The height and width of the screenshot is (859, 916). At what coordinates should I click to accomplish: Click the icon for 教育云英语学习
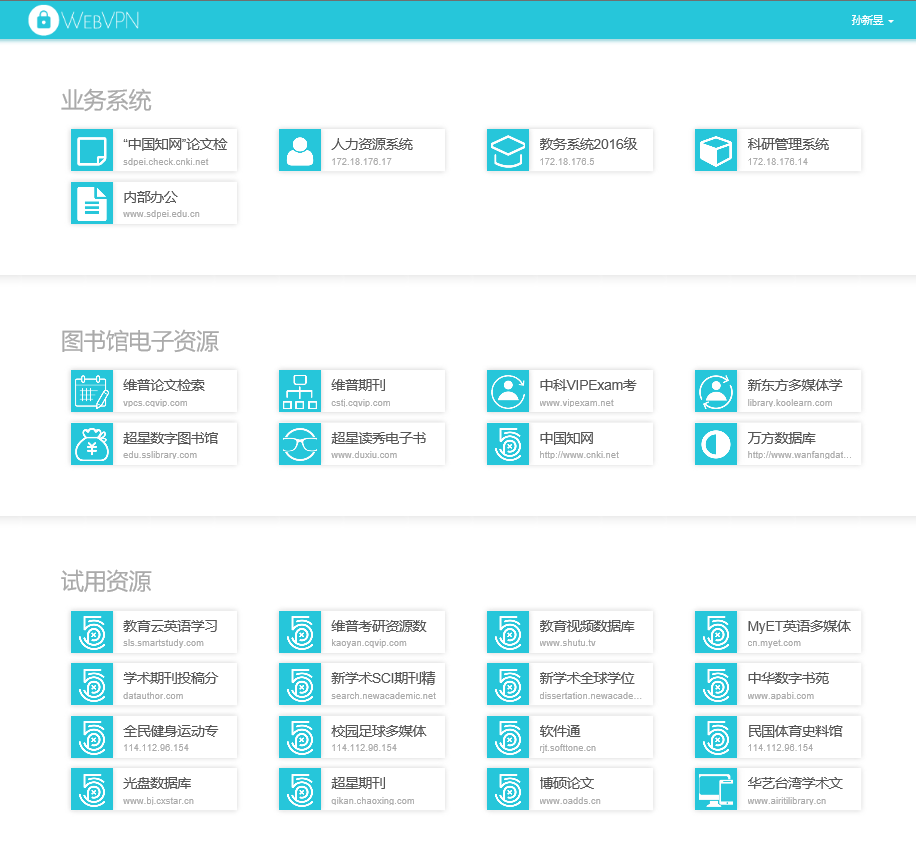(x=92, y=632)
